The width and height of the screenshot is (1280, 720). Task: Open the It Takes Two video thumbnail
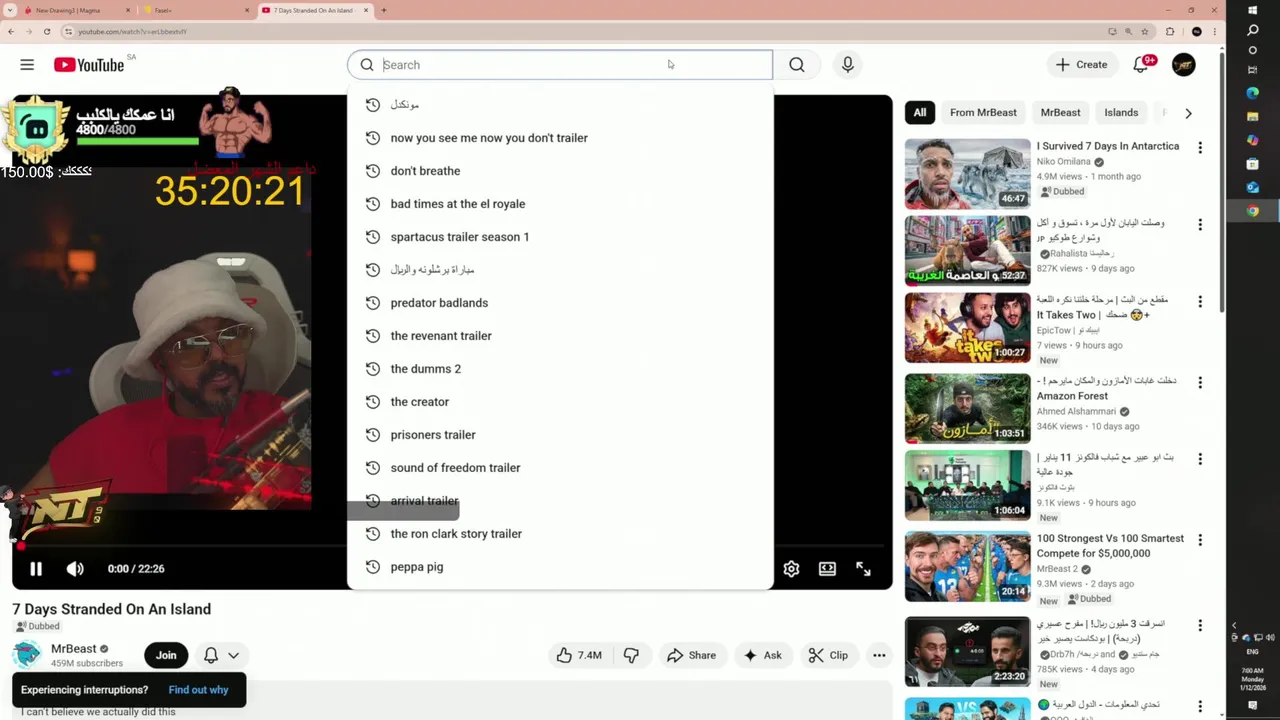967,328
